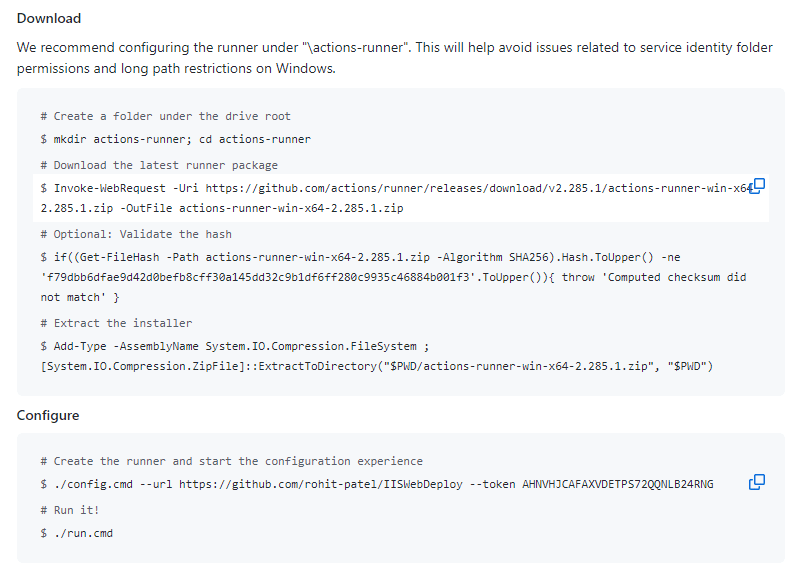The width and height of the screenshot is (807, 577).
Task: Click the 'Optional: Validate the hash' comment
Action: pos(136,234)
